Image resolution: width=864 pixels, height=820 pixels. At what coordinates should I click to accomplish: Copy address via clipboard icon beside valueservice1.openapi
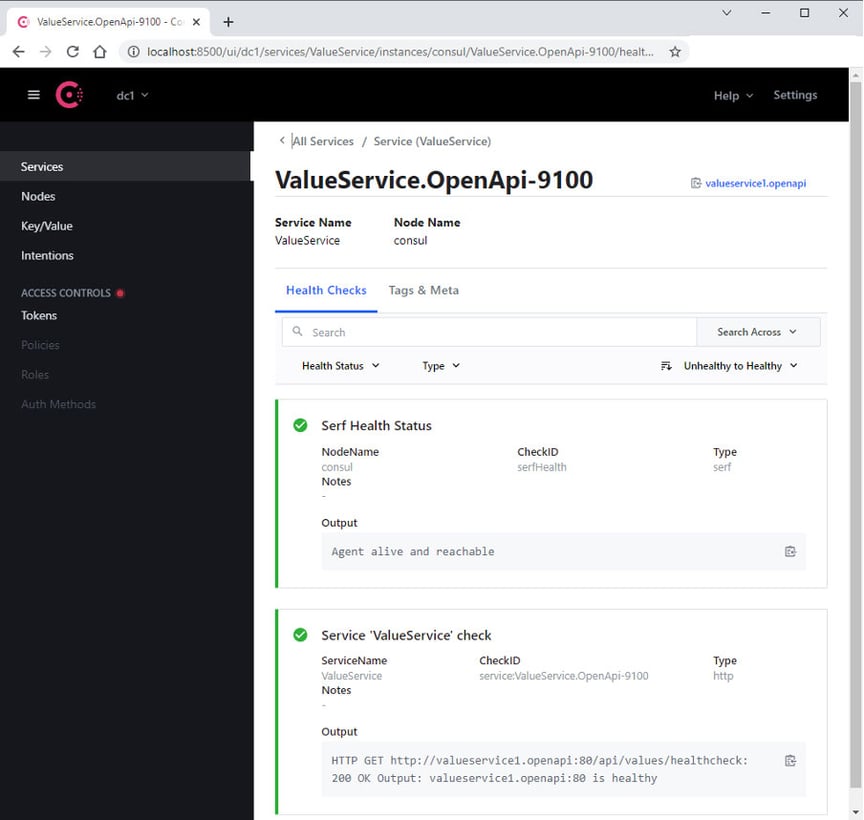[x=696, y=183]
